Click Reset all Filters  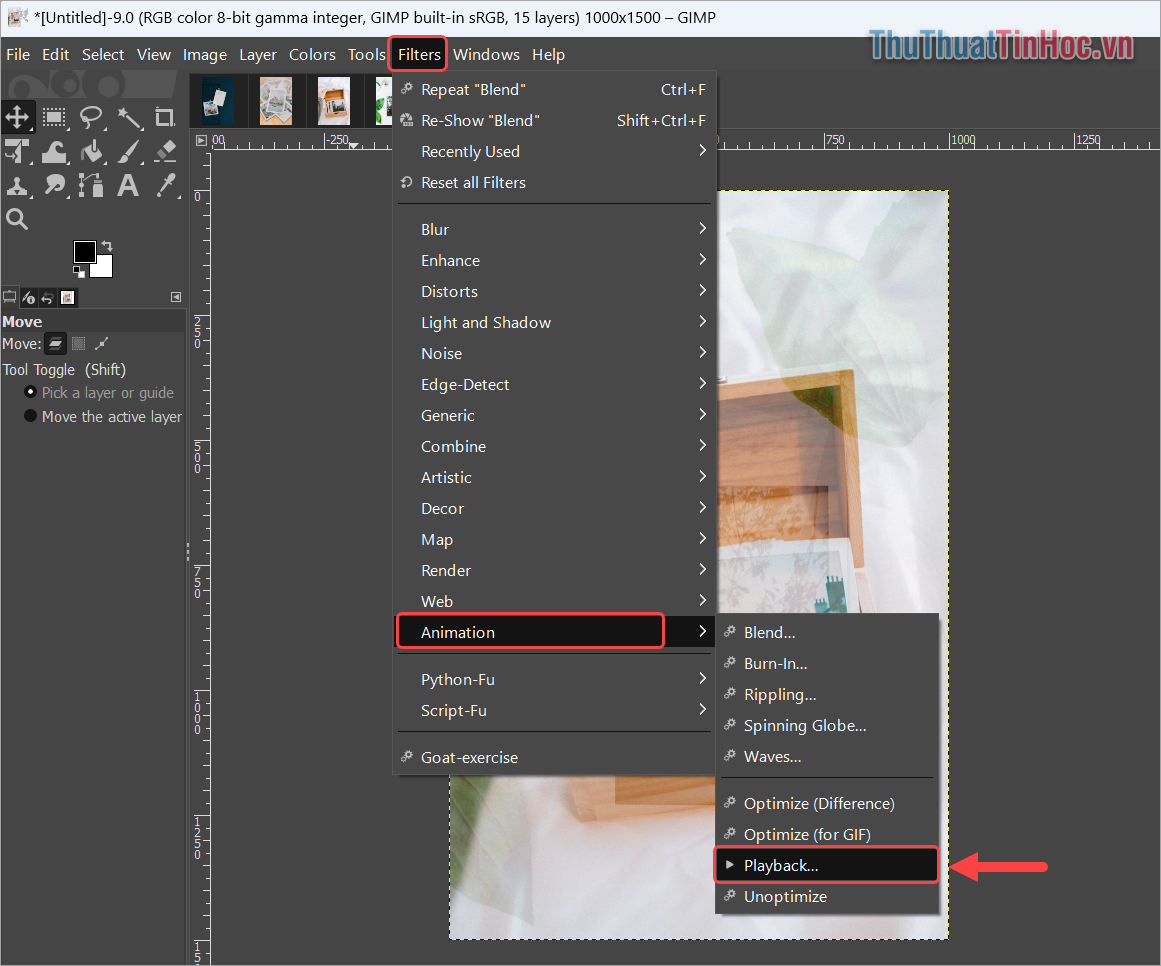point(554,183)
